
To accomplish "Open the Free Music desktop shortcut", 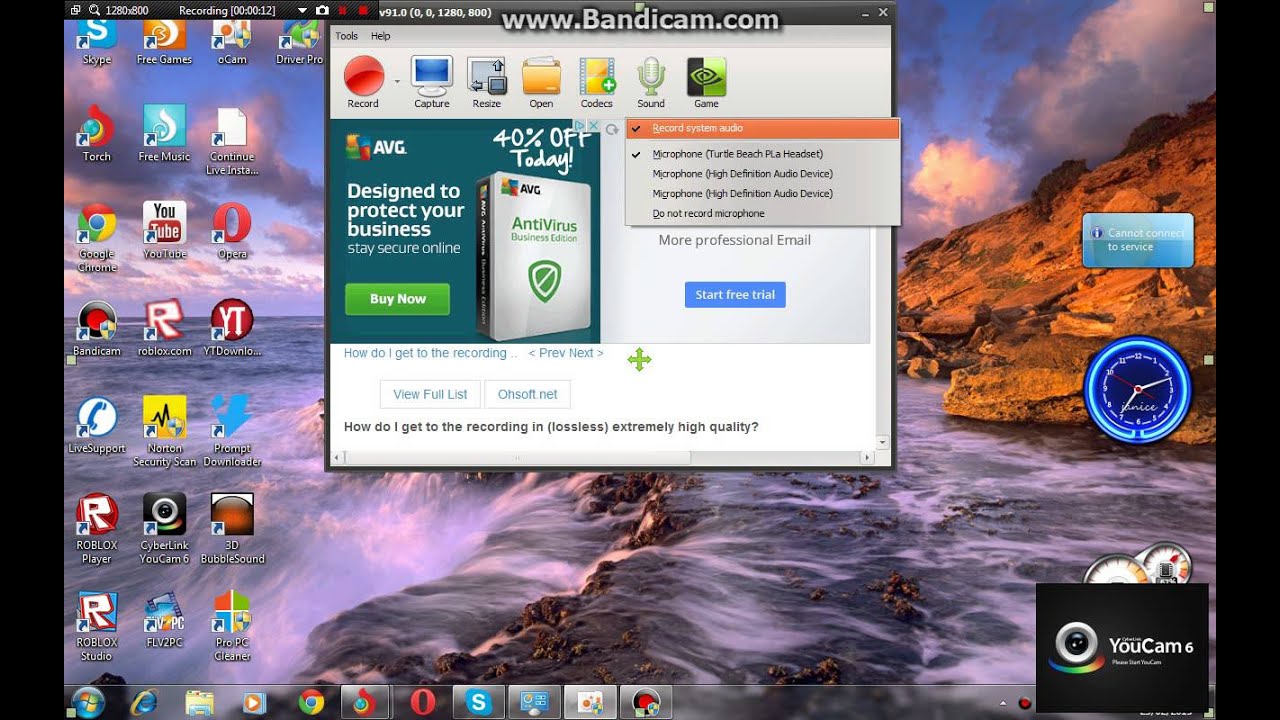I will 164,133.
